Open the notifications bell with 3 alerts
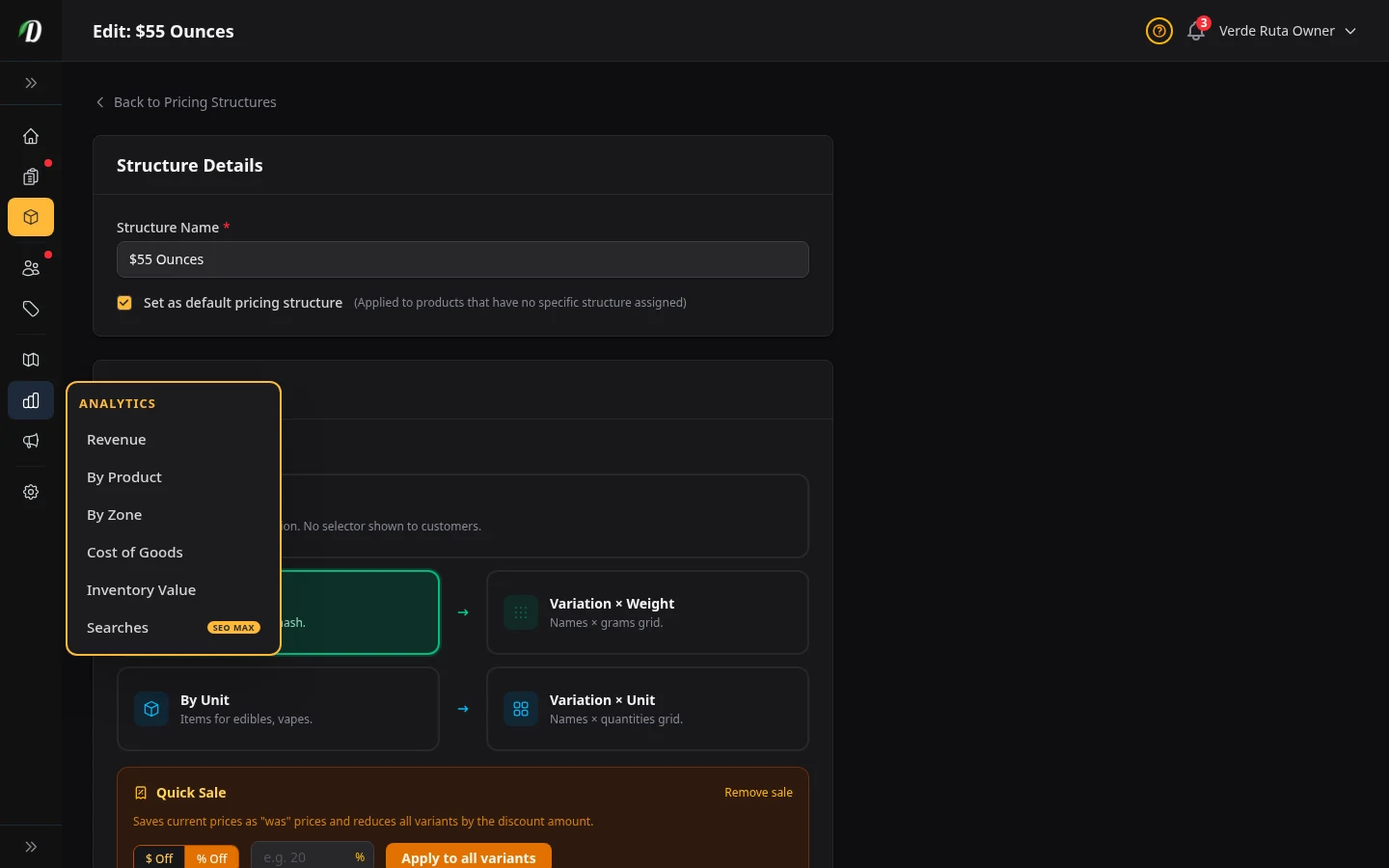1389x868 pixels. (1196, 31)
